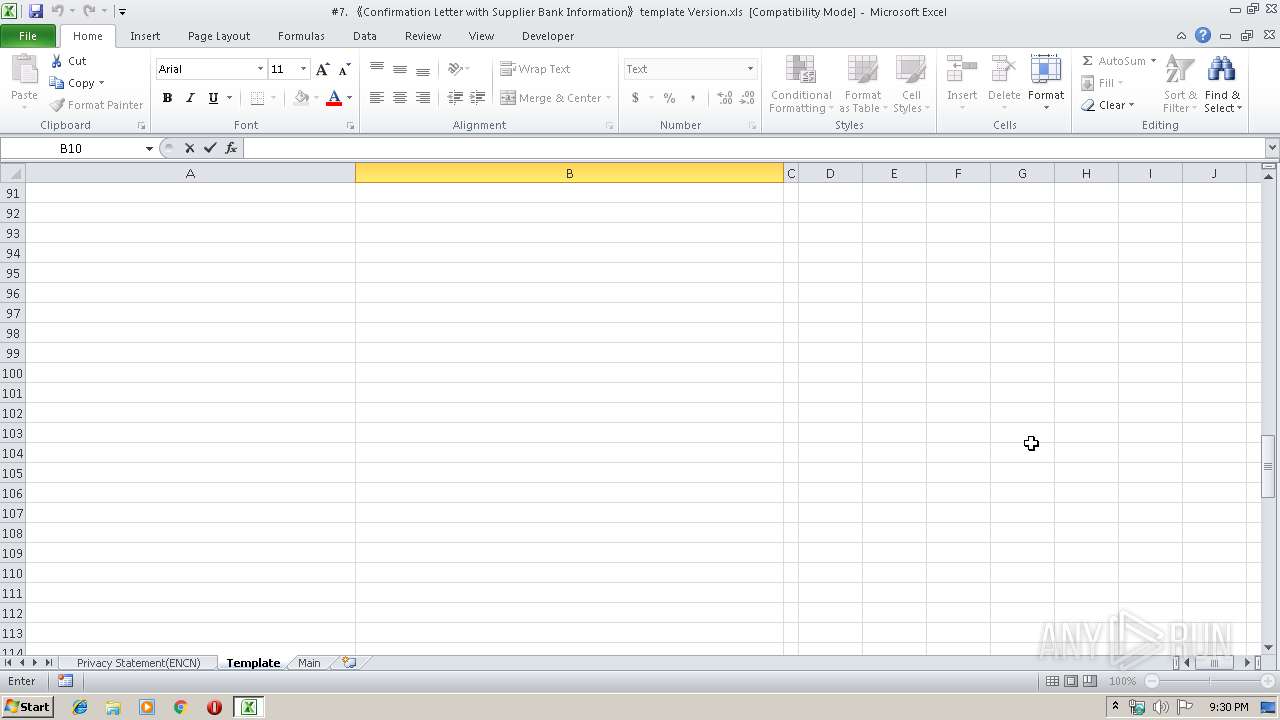Click the Format Painter brush
This screenshot has height=720, width=1280.
click(57, 105)
